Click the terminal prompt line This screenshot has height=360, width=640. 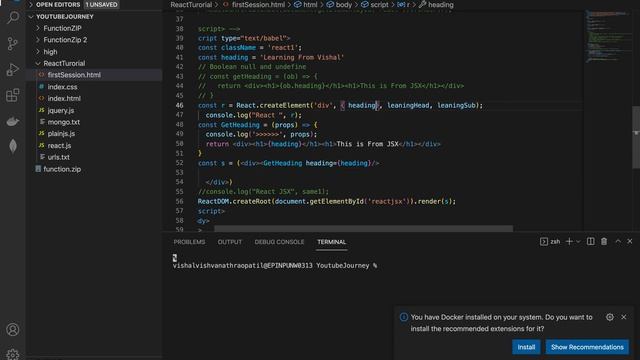click(275, 266)
